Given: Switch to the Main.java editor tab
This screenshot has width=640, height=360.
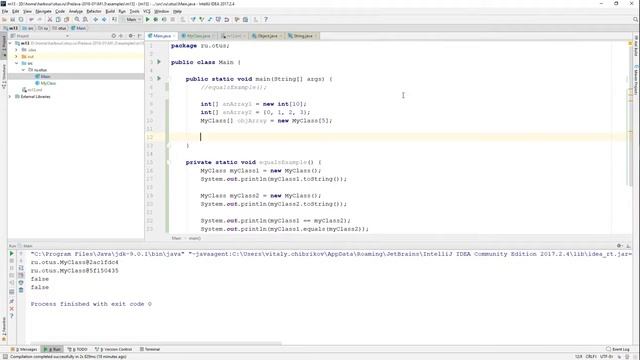Looking at the screenshot, I should pyautogui.click(x=162, y=36).
